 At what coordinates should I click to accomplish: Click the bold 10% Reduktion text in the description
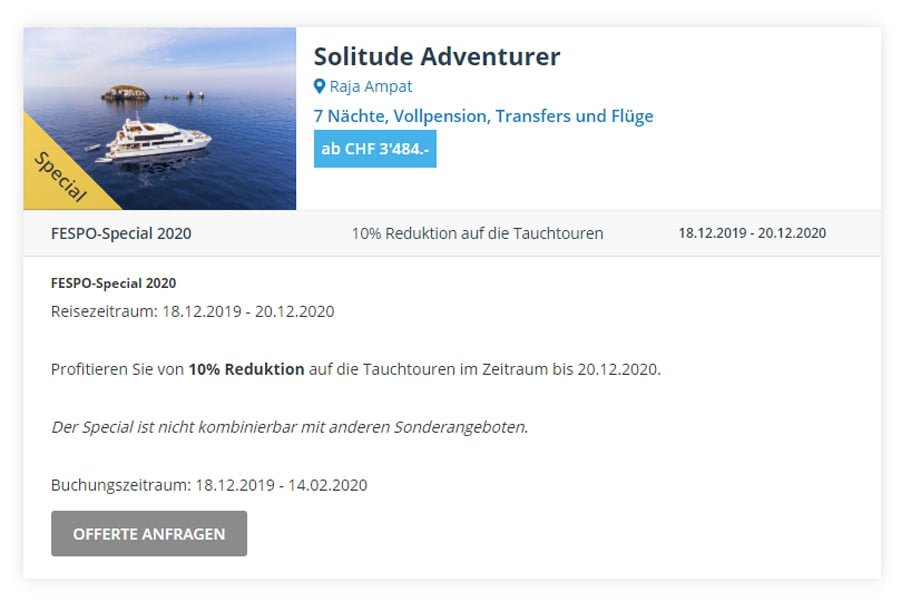246,369
